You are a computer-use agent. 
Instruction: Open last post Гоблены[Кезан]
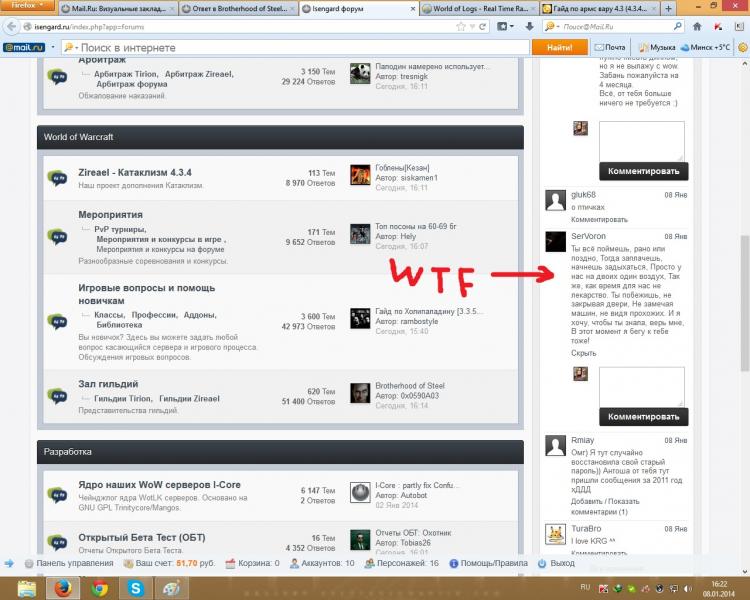[402, 168]
